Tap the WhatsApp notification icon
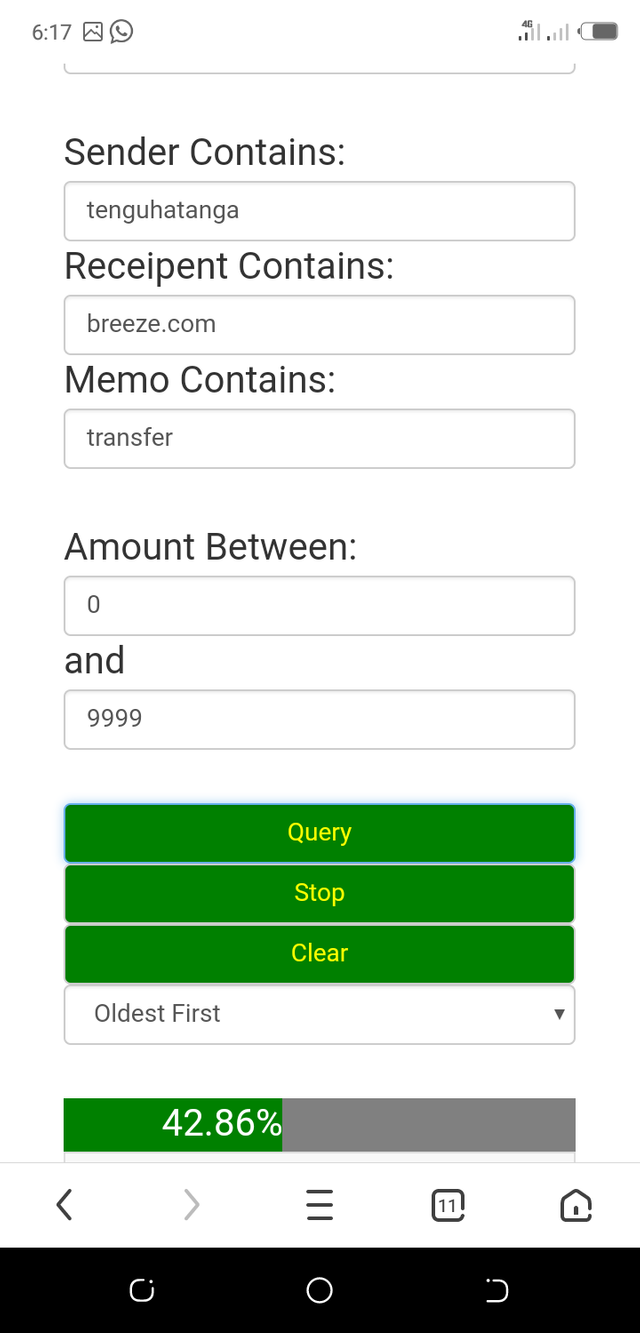Screen dimensions: 640x1333 (121, 32)
